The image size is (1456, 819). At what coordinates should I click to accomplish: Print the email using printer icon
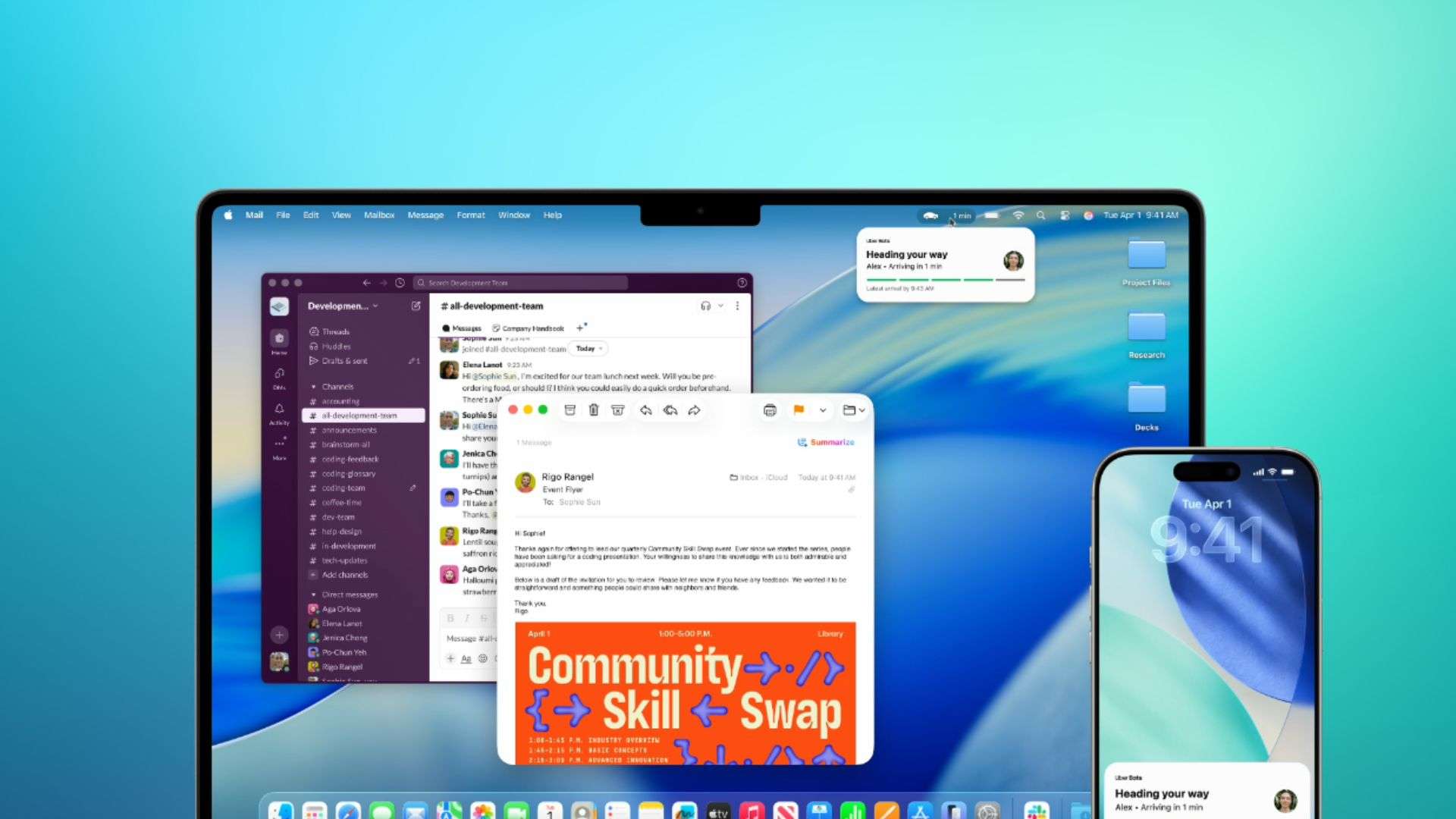[x=770, y=410]
